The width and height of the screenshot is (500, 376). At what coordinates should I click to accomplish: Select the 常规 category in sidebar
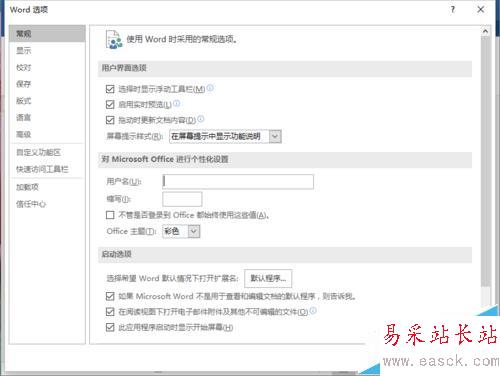(x=47, y=34)
